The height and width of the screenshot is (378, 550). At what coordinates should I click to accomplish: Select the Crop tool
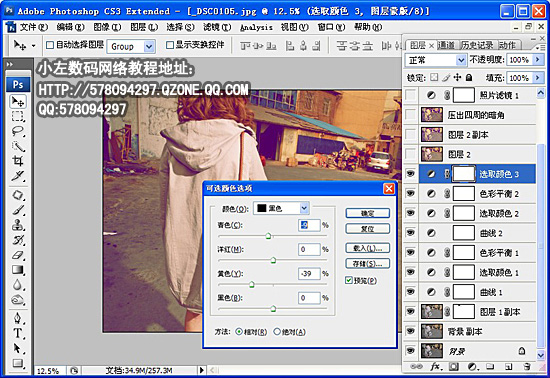18,161
